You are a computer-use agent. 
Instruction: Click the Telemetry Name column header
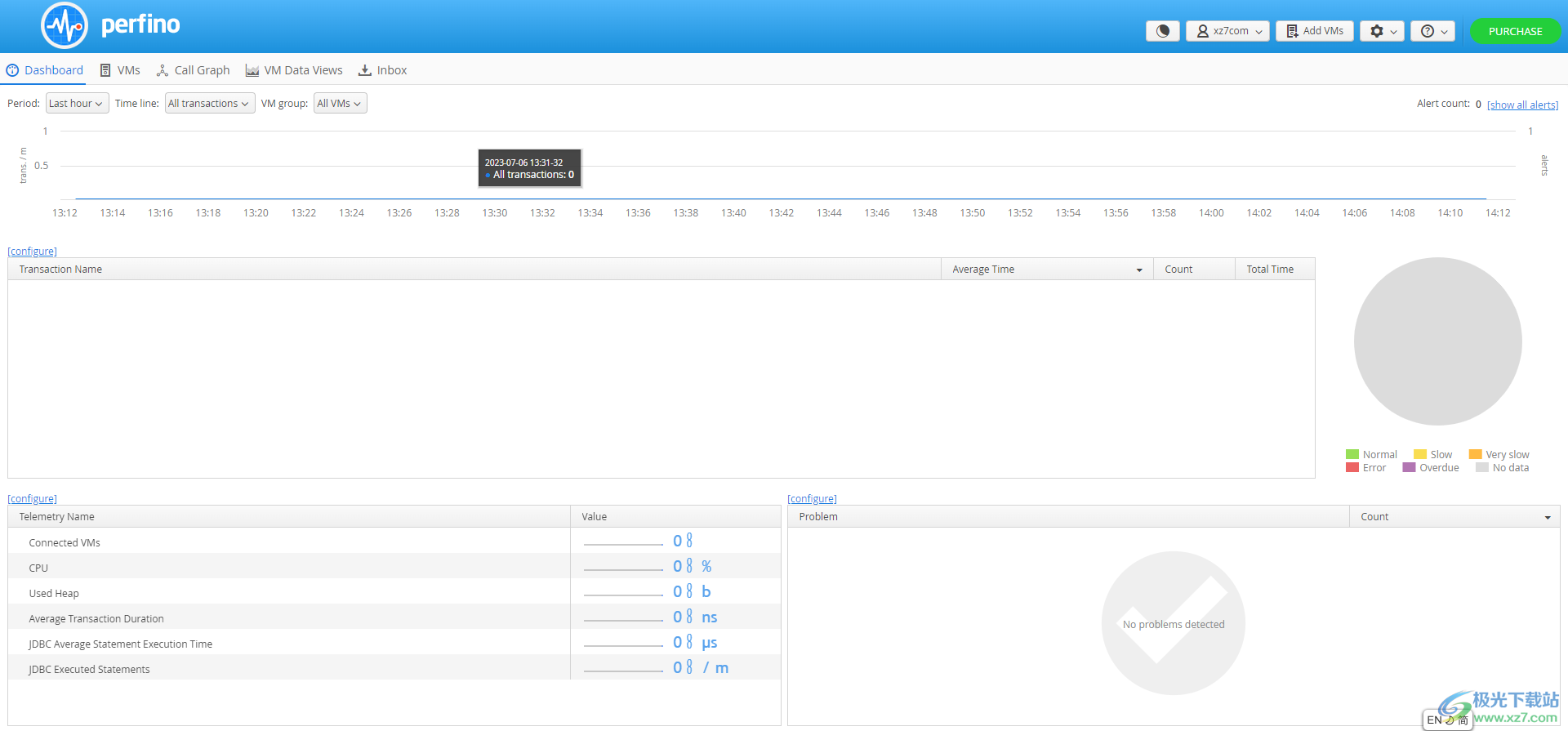pyautogui.click(x=289, y=516)
